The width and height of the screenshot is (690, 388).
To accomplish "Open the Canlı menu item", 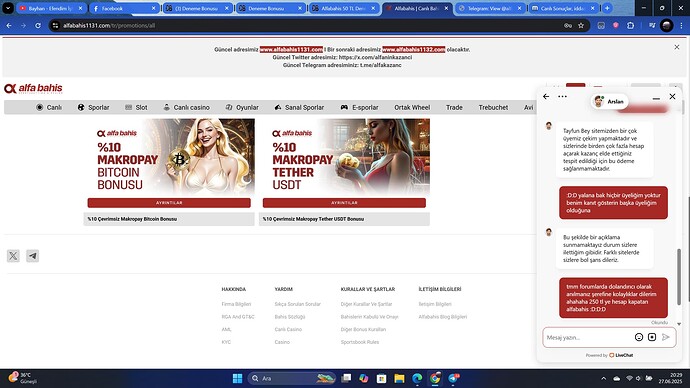I will 49,107.
